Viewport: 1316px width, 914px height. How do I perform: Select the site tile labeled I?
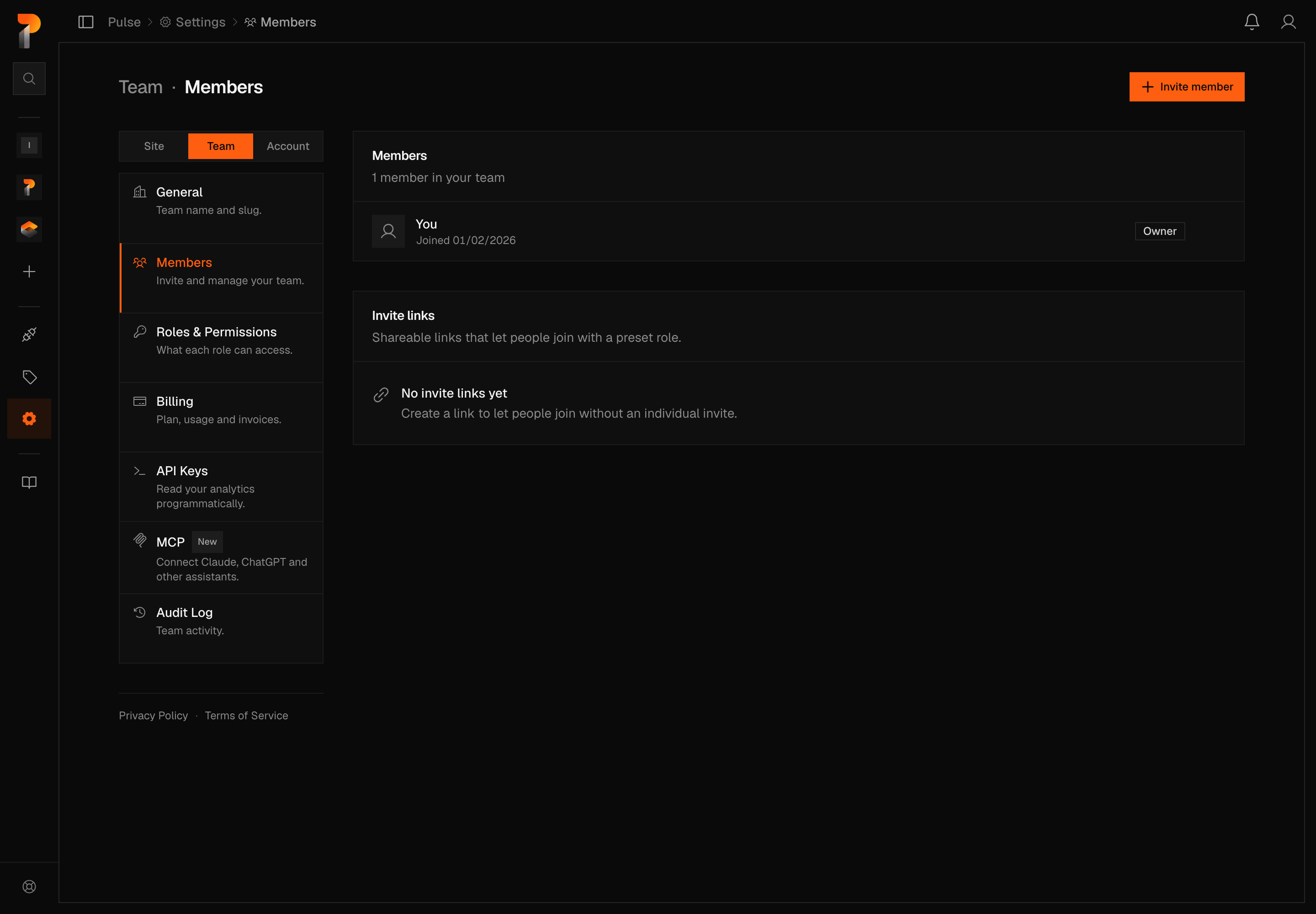pyautogui.click(x=29, y=145)
